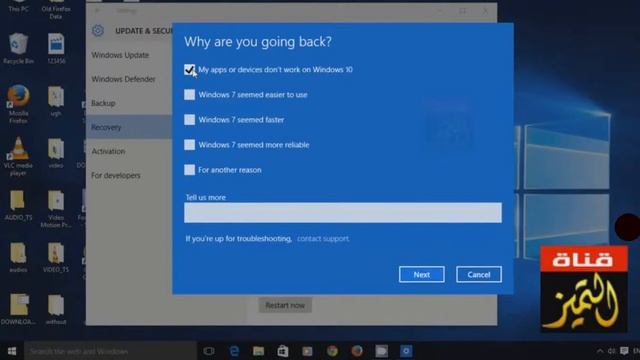Open Action Center notifications icon
The height and width of the screenshot is (360, 640).
pos(624,351)
